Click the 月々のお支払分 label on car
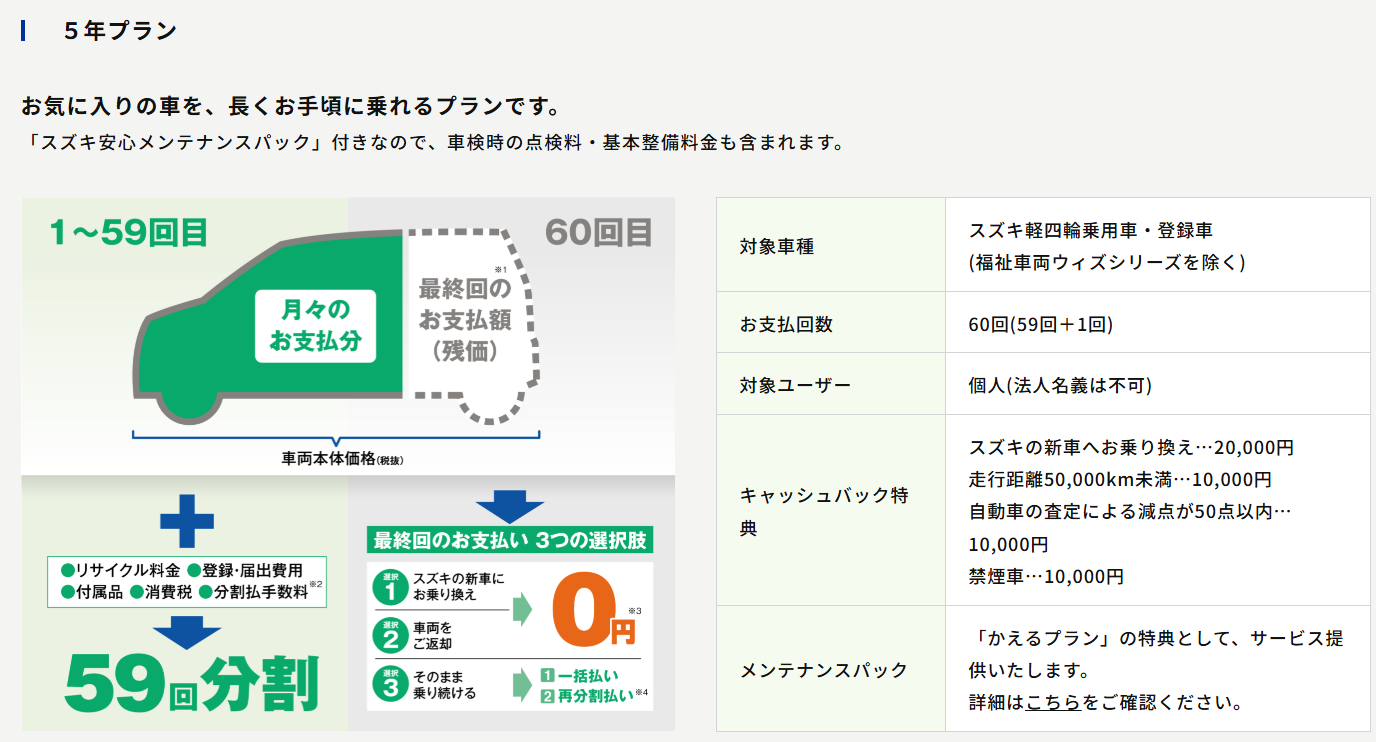Image resolution: width=1376 pixels, height=742 pixels. (315, 326)
